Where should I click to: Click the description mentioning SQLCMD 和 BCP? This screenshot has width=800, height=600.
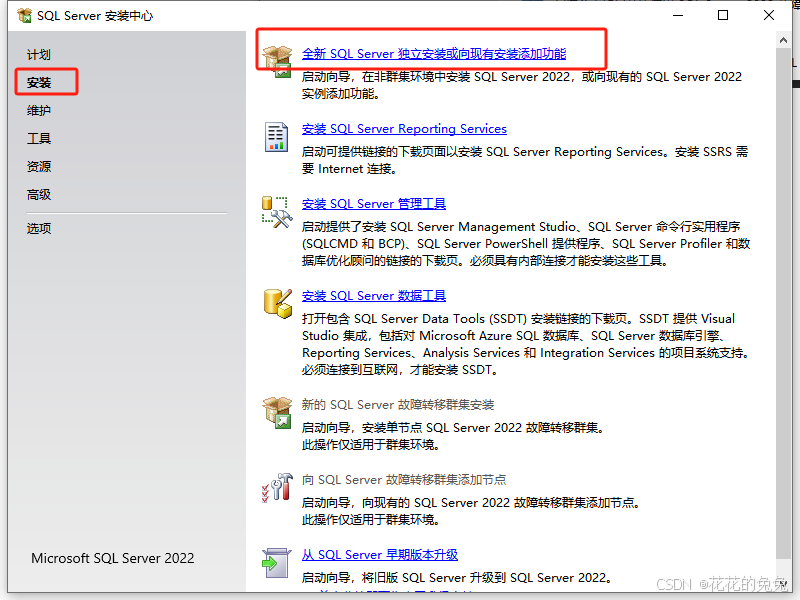click(526, 243)
